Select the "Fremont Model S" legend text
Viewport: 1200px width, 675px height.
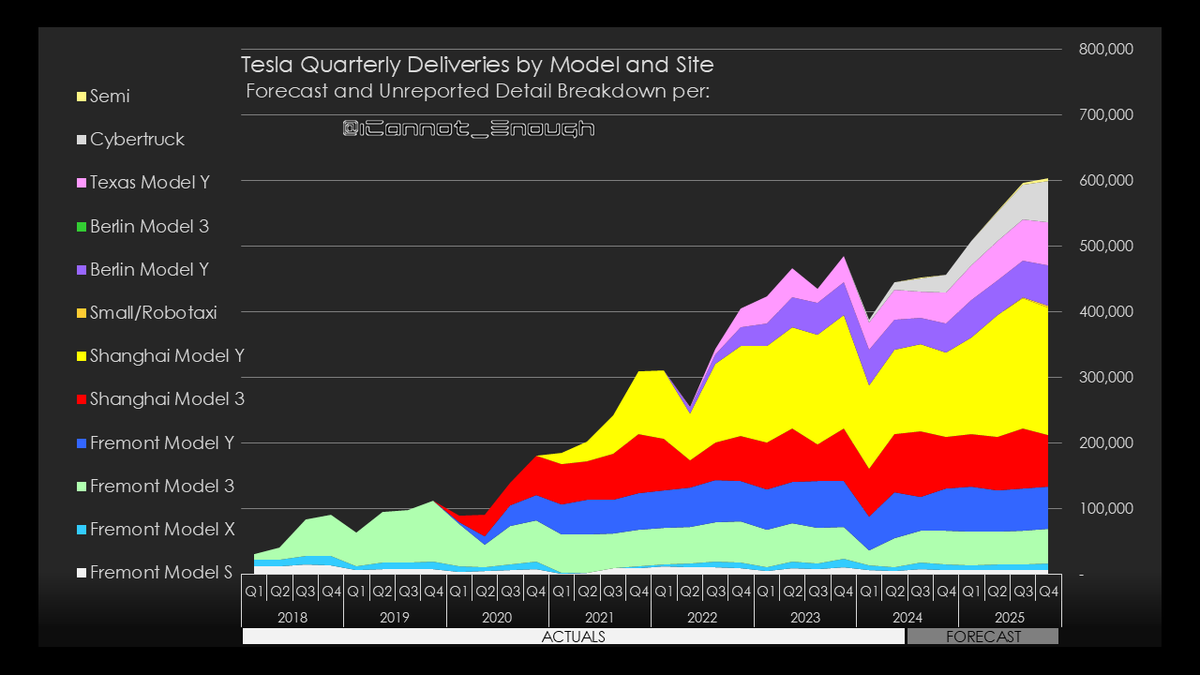pos(162,572)
